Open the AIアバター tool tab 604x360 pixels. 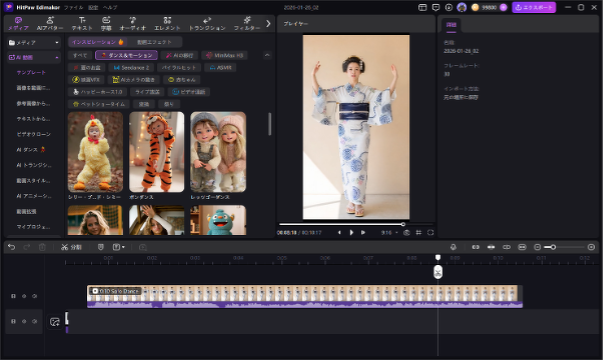click(50, 23)
